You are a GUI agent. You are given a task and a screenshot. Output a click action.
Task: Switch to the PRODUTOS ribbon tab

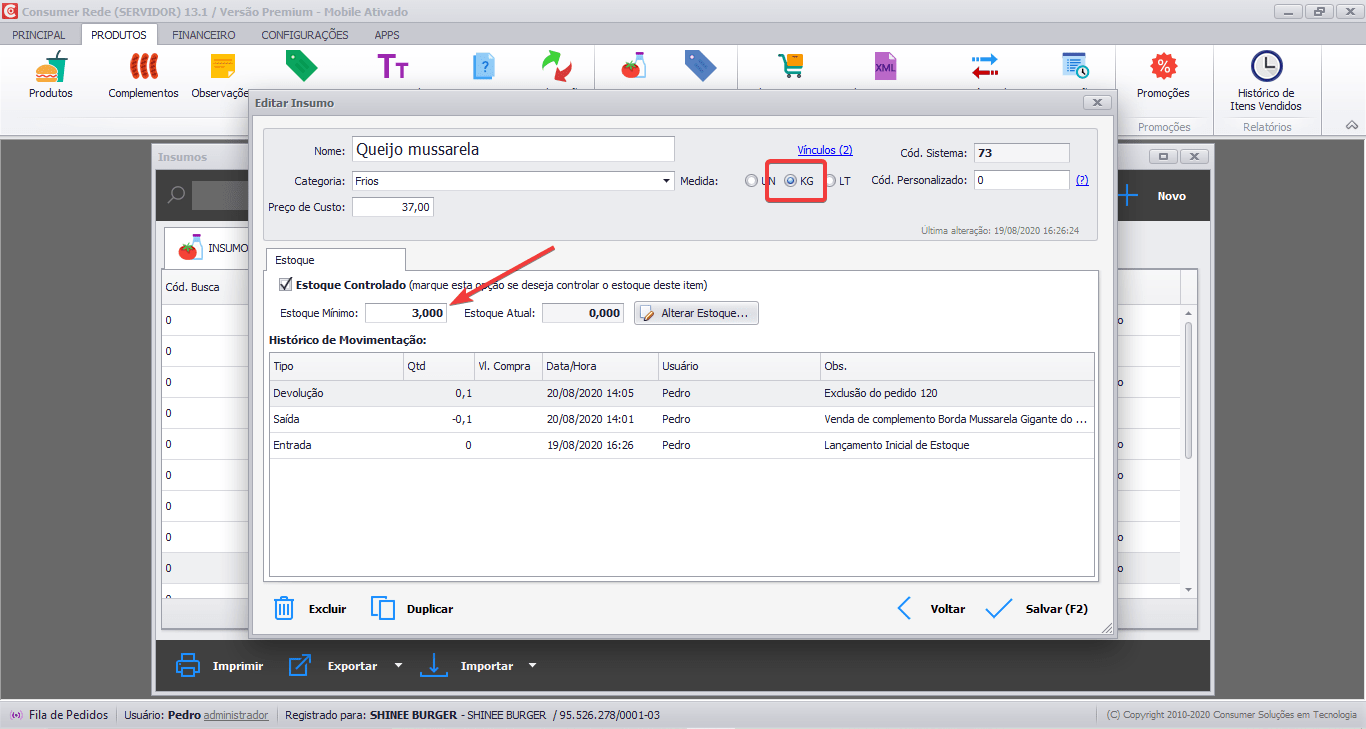[118, 35]
